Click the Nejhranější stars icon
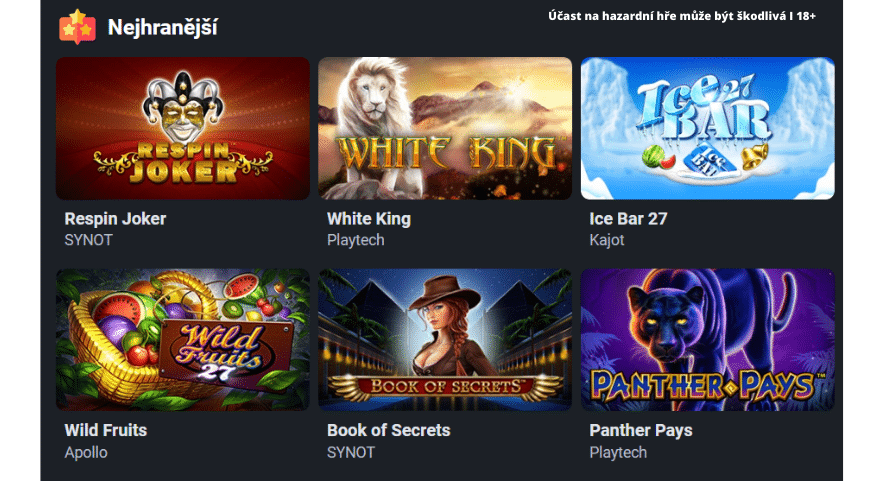Screen dimensions: 877x481 (77, 27)
